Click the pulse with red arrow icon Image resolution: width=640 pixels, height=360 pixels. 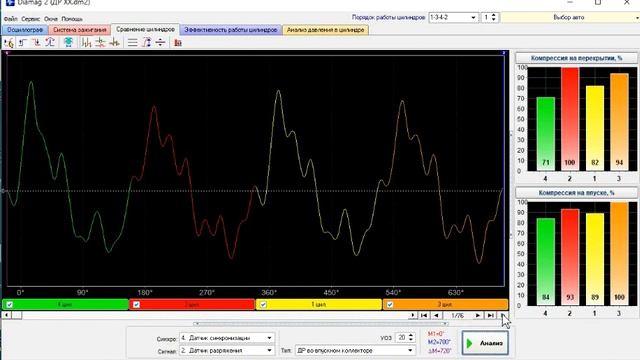click(114, 42)
